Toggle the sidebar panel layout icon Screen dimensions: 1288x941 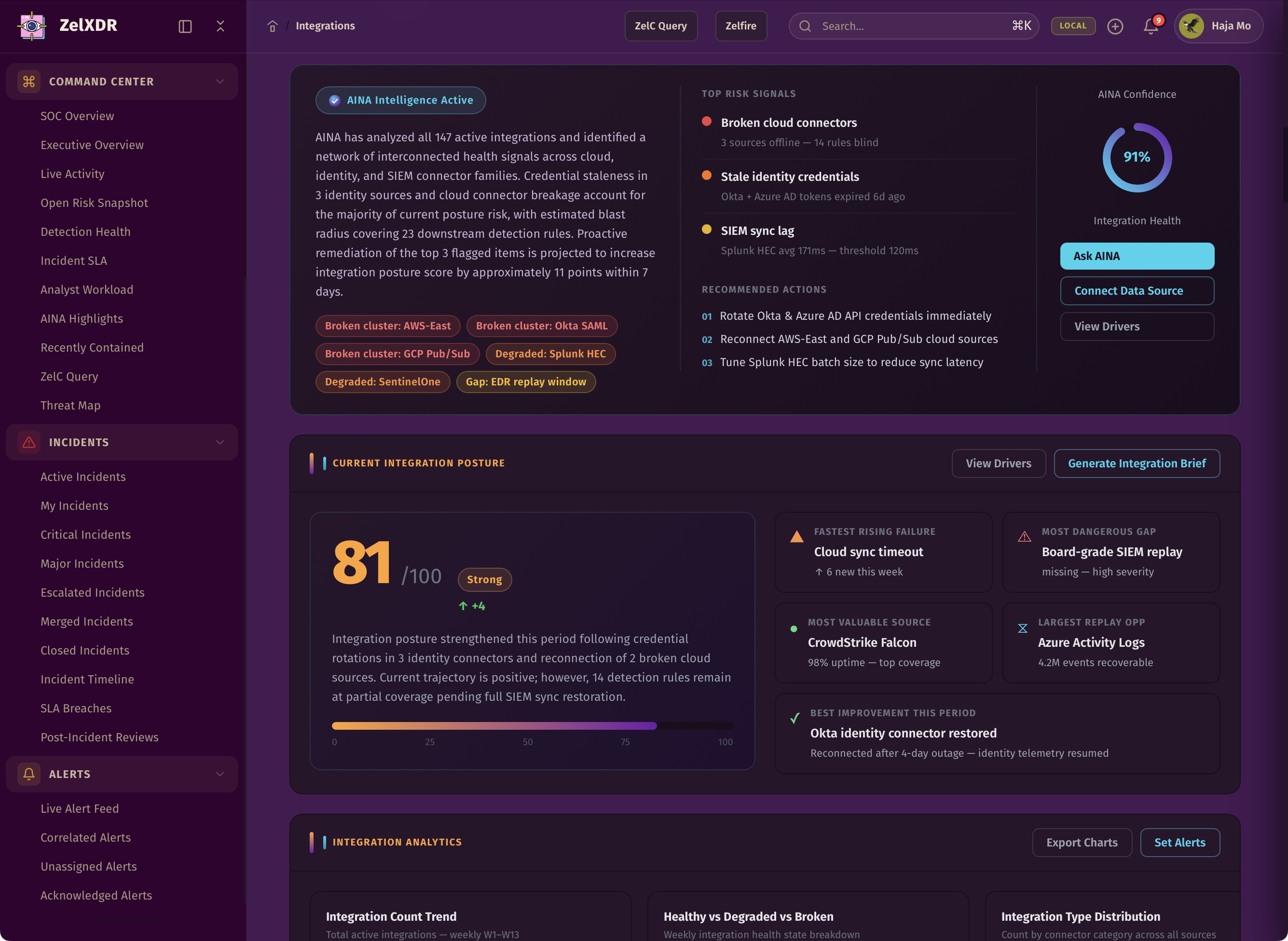click(185, 26)
